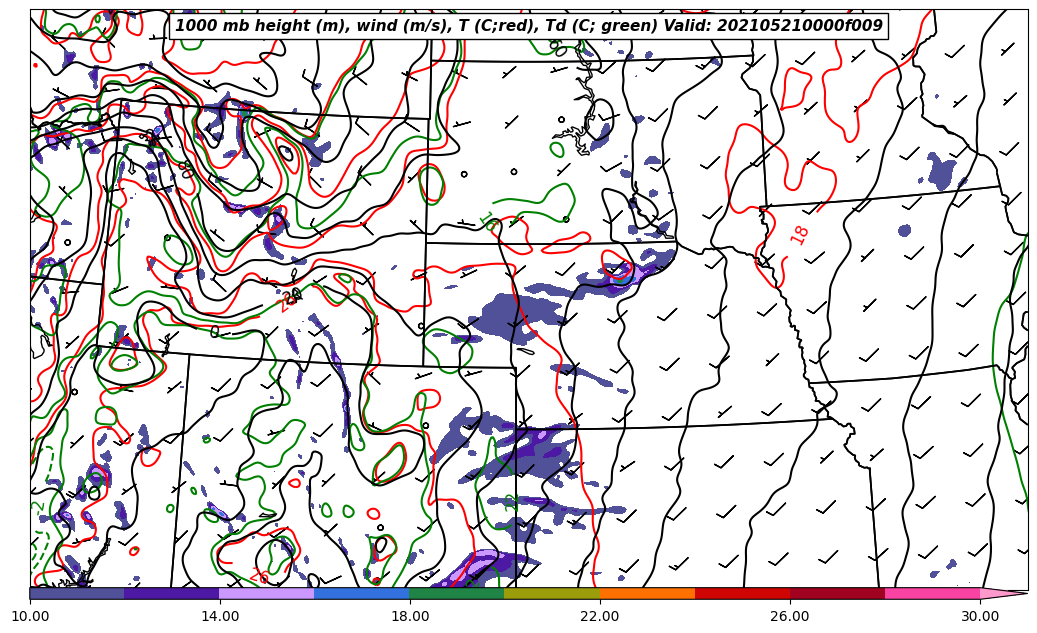Select the bright red 24–26 colorbar segment
The image size is (1037, 633).
[x=743, y=593]
